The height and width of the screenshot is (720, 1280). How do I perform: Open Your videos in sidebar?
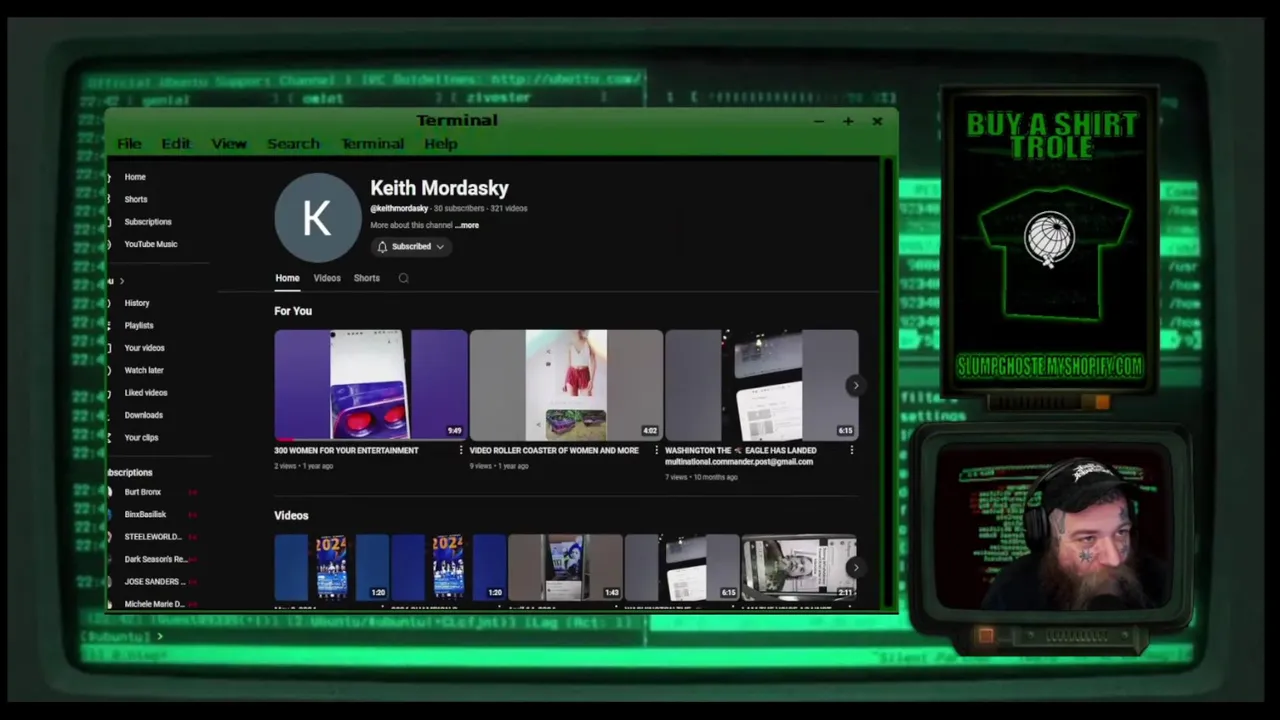(144, 348)
